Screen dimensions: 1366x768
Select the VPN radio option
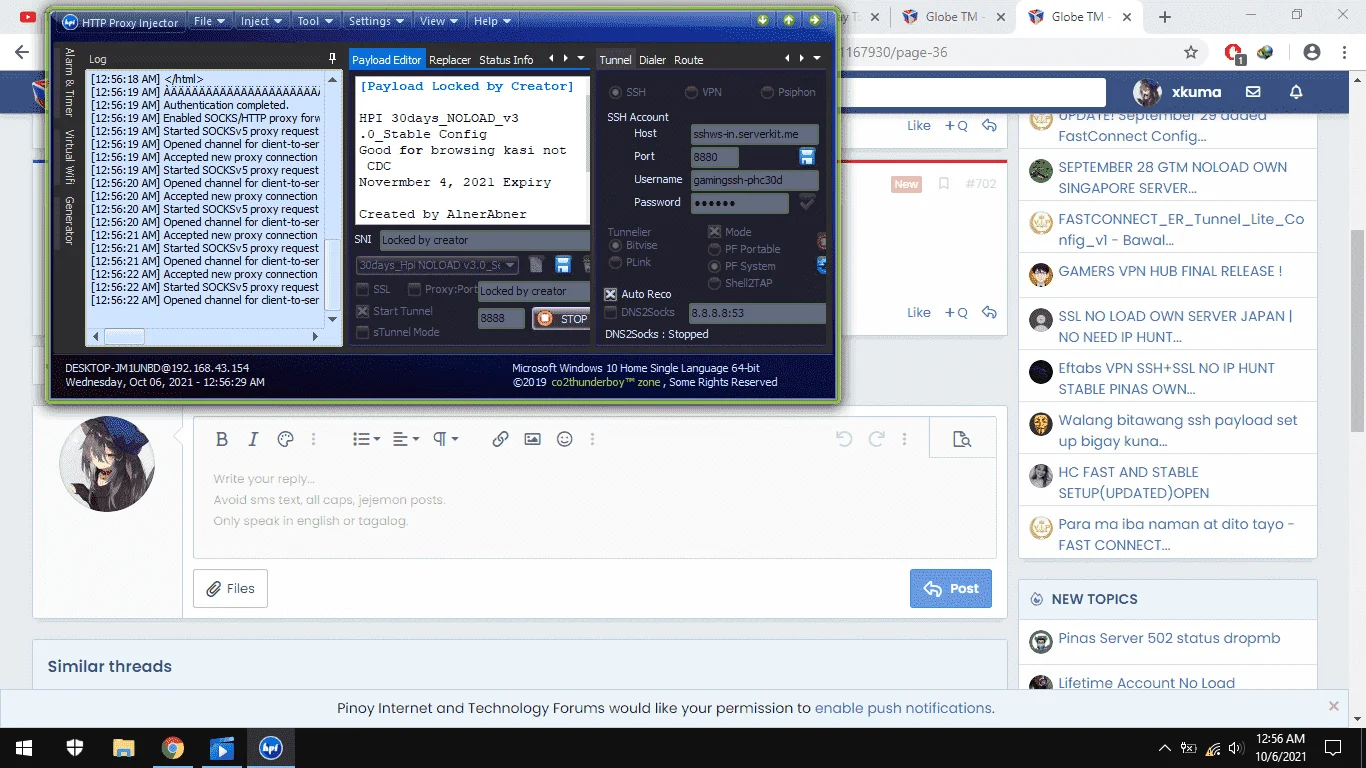coord(691,92)
